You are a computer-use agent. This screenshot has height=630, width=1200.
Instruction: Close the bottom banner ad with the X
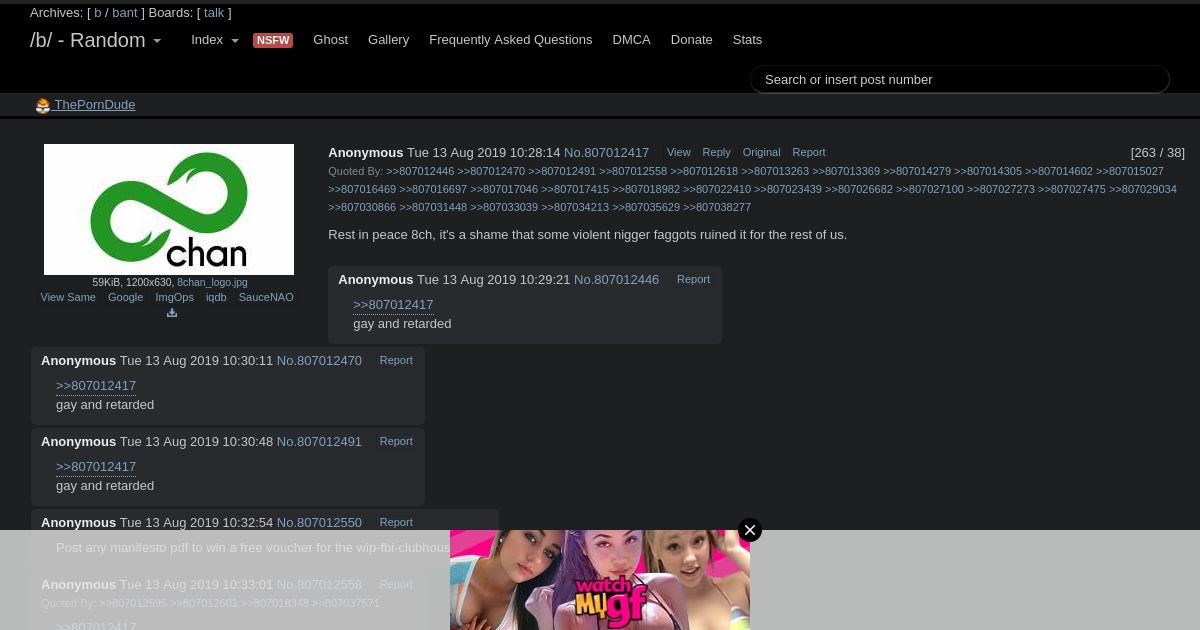[750, 530]
